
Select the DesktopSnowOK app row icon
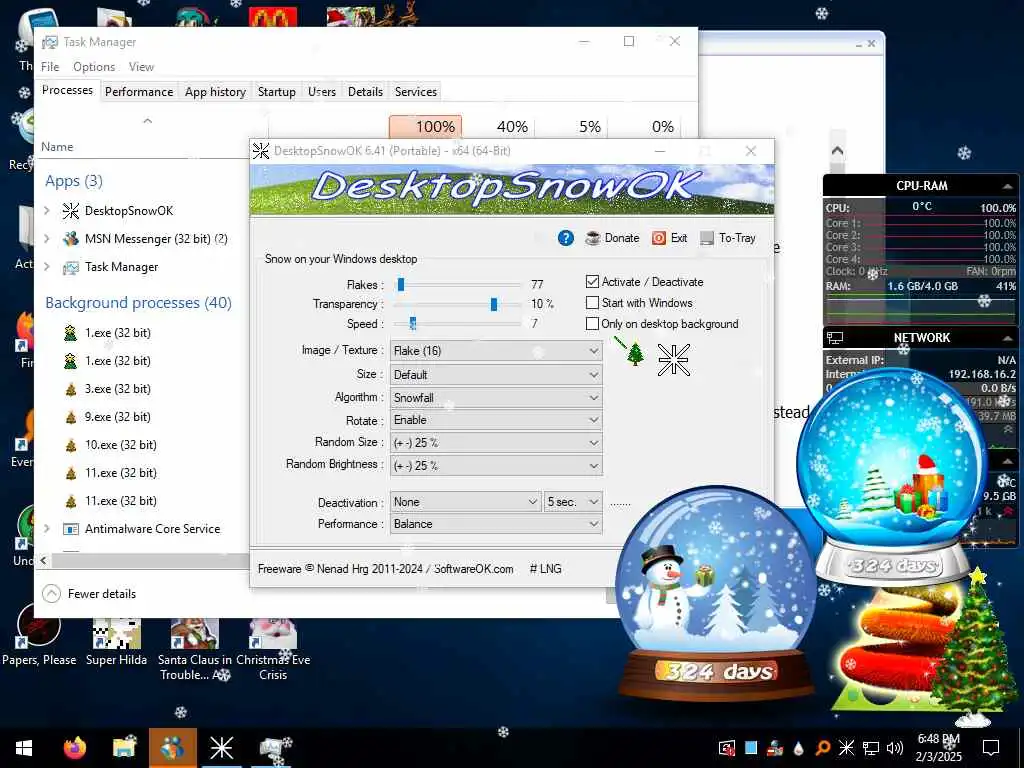click(x=71, y=210)
